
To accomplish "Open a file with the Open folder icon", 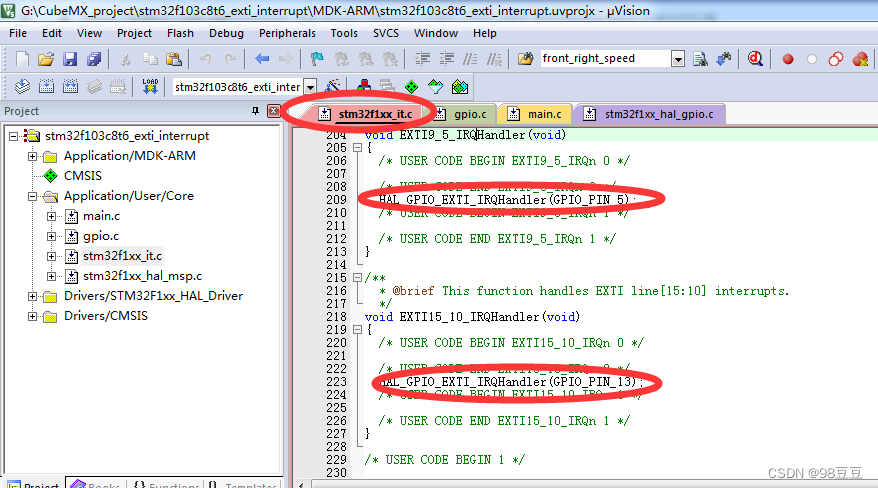I will click(46, 59).
